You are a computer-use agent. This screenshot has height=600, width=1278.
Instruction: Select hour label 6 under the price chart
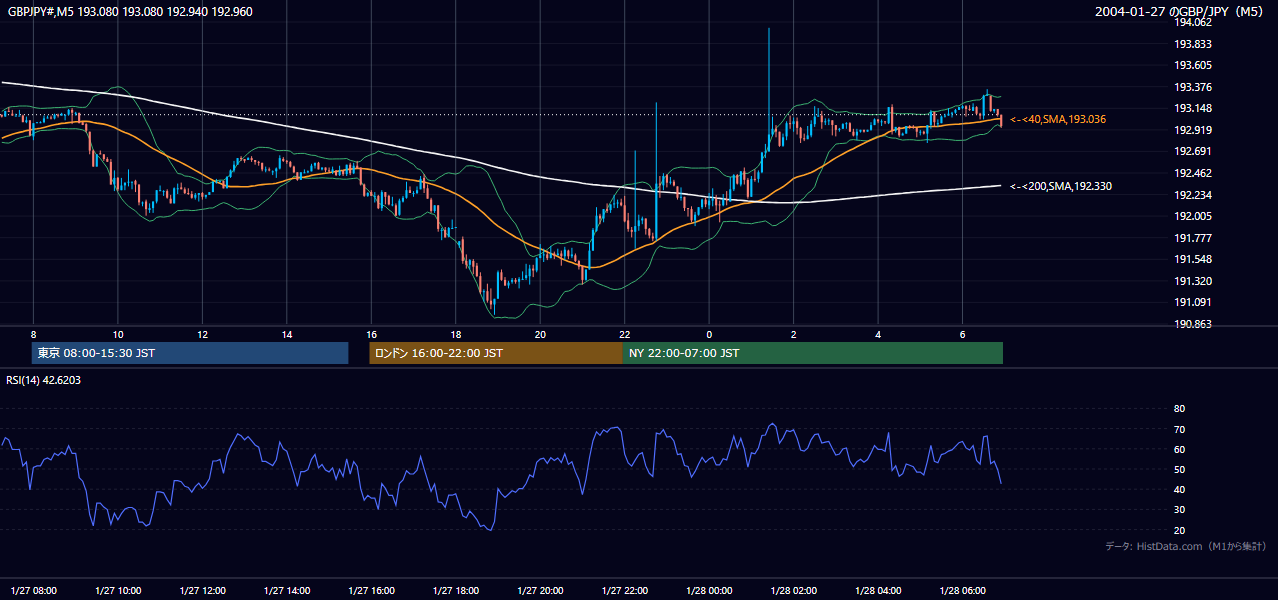962,334
